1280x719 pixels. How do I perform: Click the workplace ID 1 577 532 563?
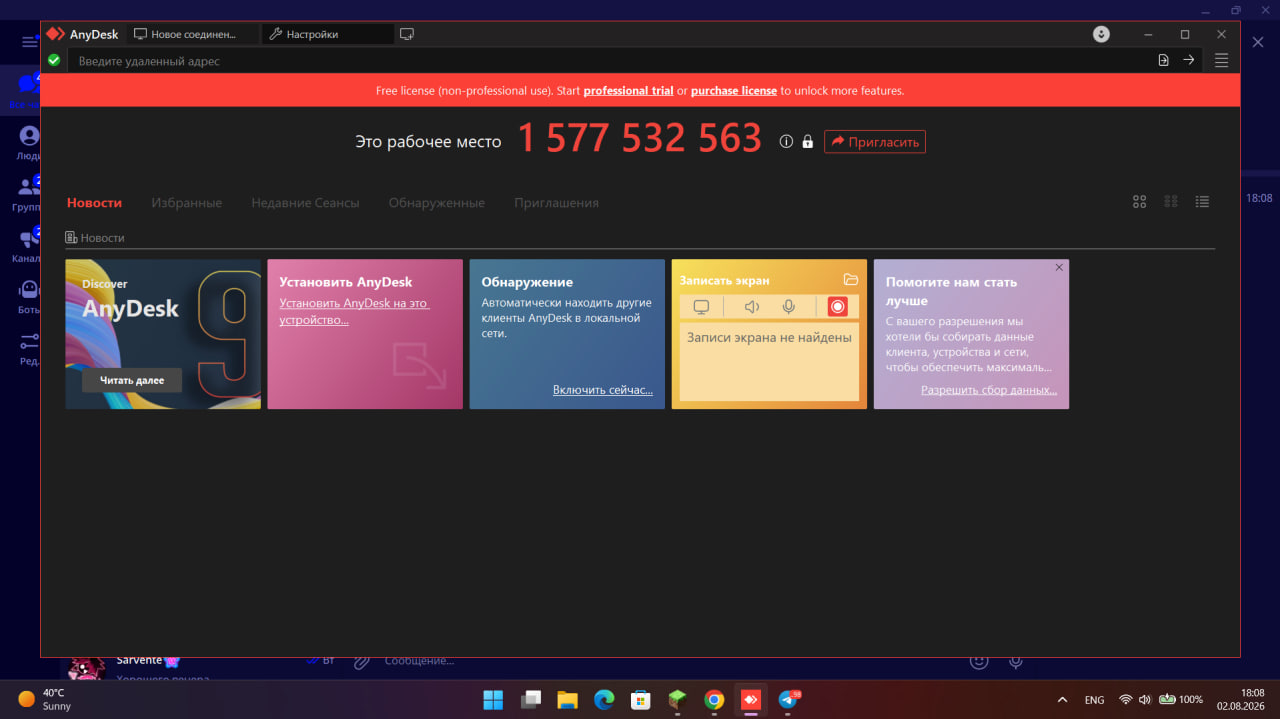639,139
